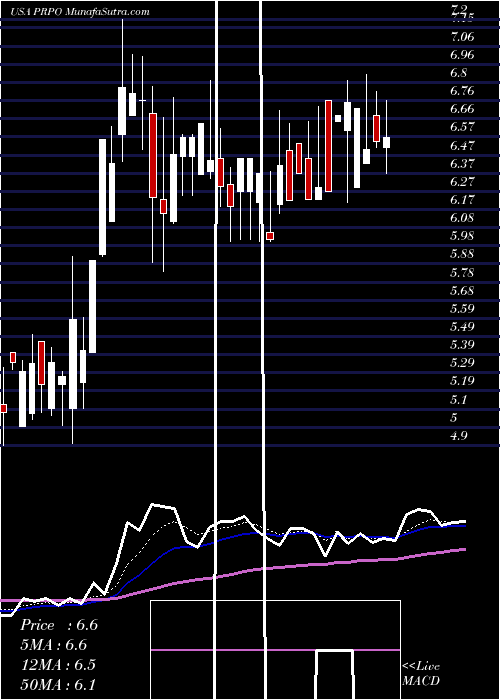
Task: Click the 5.68 price axis label
Action: click(x=462, y=291)
